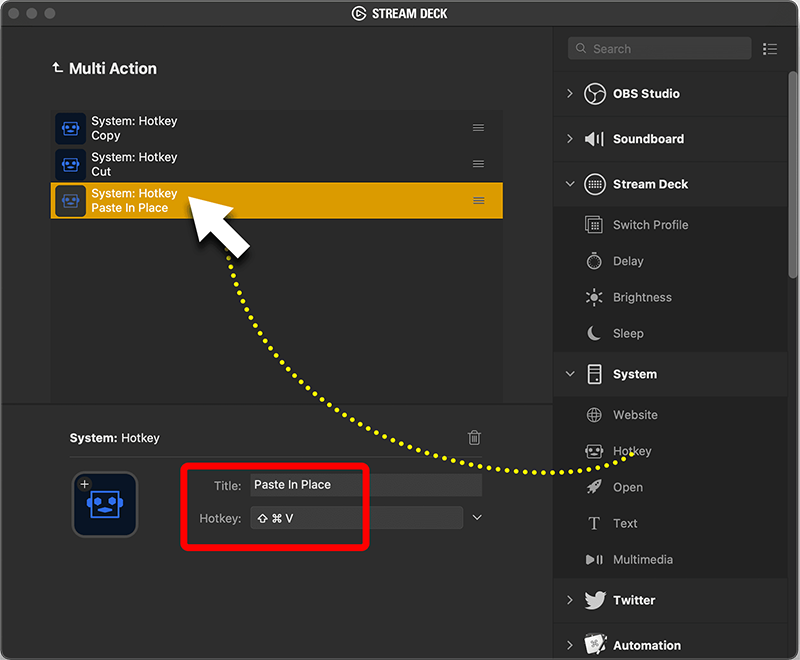Click the Twitter bird icon
The width and height of the screenshot is (800, 660).
coord(595,600)
